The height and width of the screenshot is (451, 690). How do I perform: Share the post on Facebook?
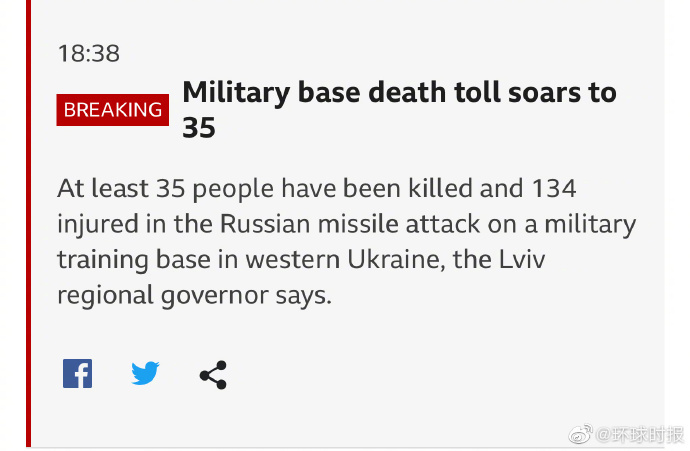point(77,374)
